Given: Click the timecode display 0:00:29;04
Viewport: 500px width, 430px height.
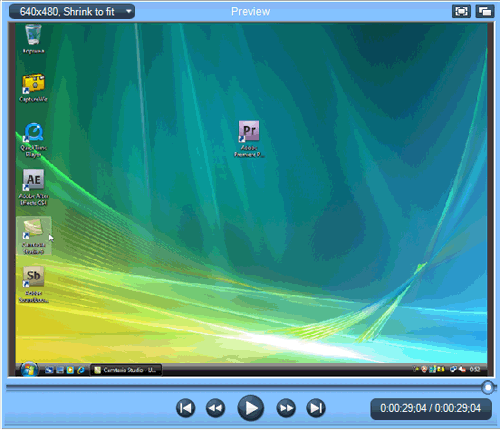Looking at the screenshot, I should (431, 408).
